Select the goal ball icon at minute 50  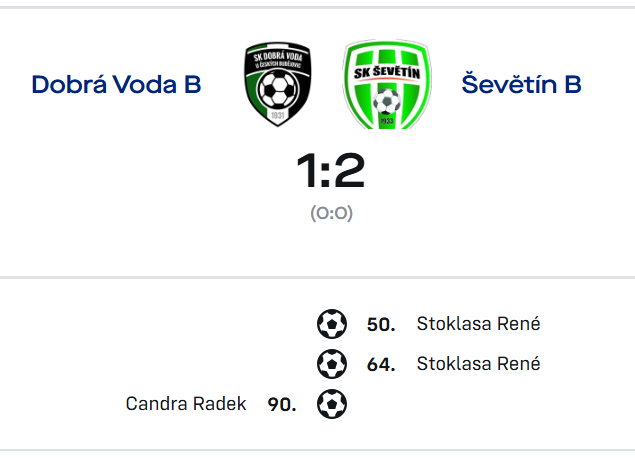click(x=332, y=324)
